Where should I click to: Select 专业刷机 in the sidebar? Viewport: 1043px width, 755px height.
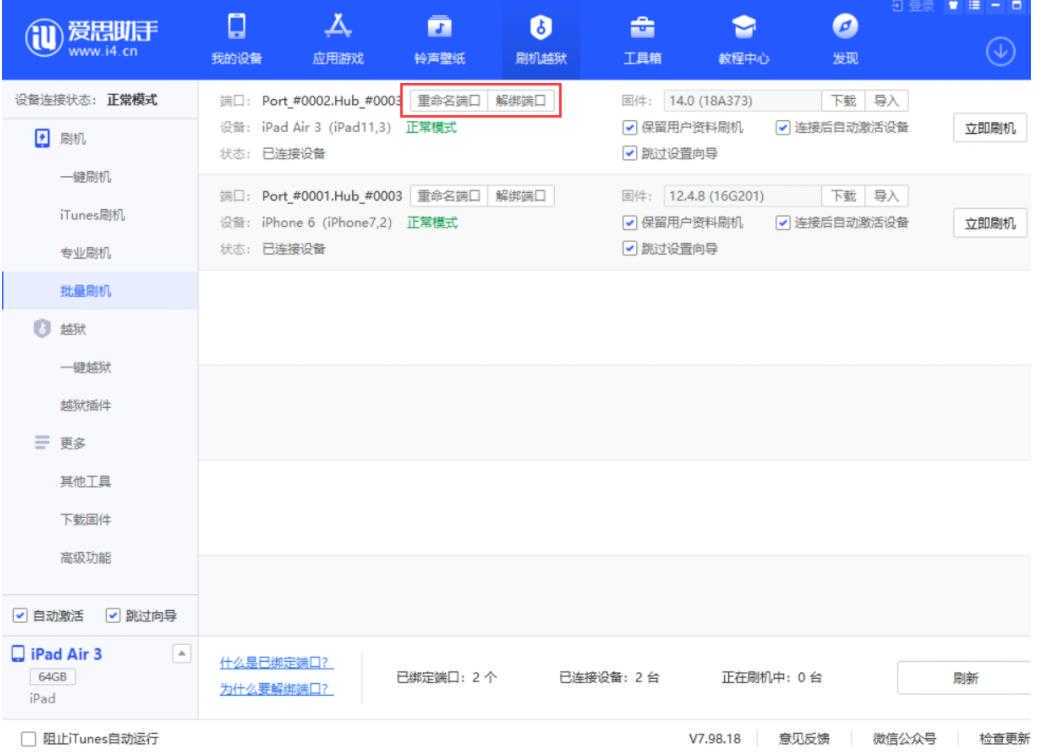click(85, 254)
